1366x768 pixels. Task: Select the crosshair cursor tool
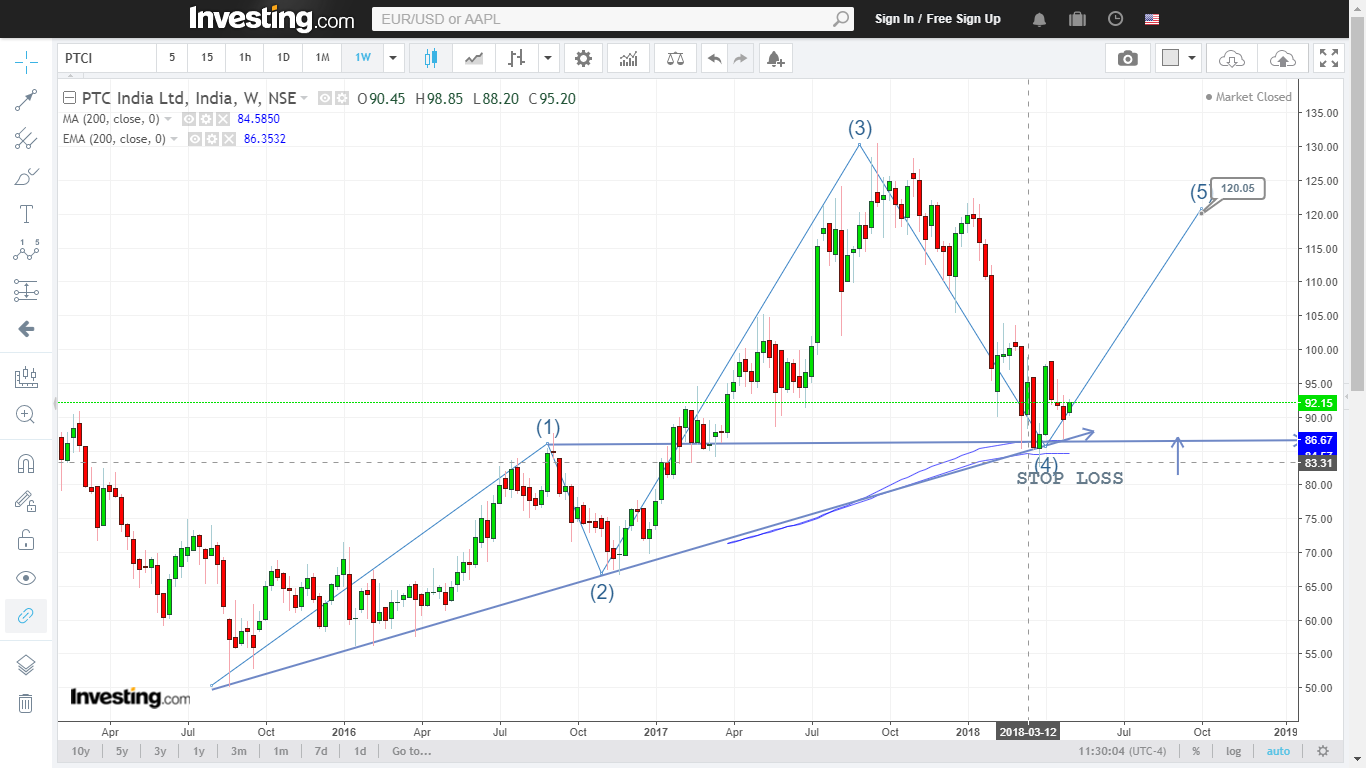pyautogui.click(x=26, y=62)
